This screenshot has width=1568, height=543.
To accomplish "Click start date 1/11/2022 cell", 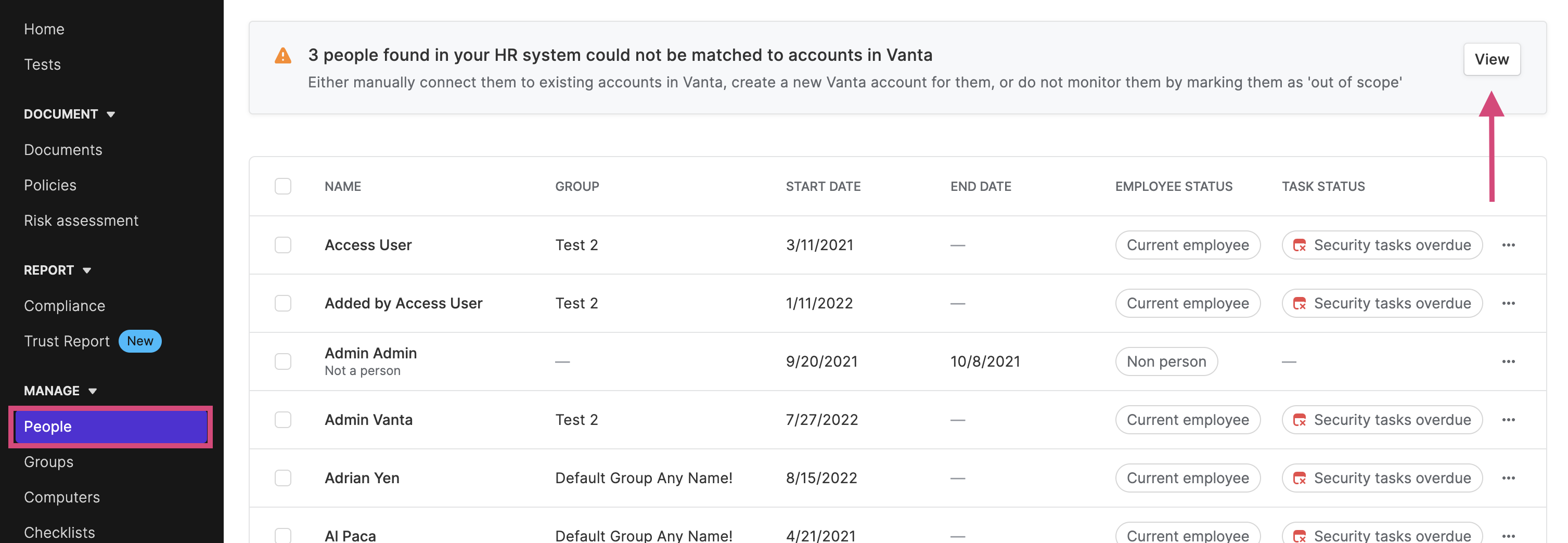I will click(x=819, y=304).
